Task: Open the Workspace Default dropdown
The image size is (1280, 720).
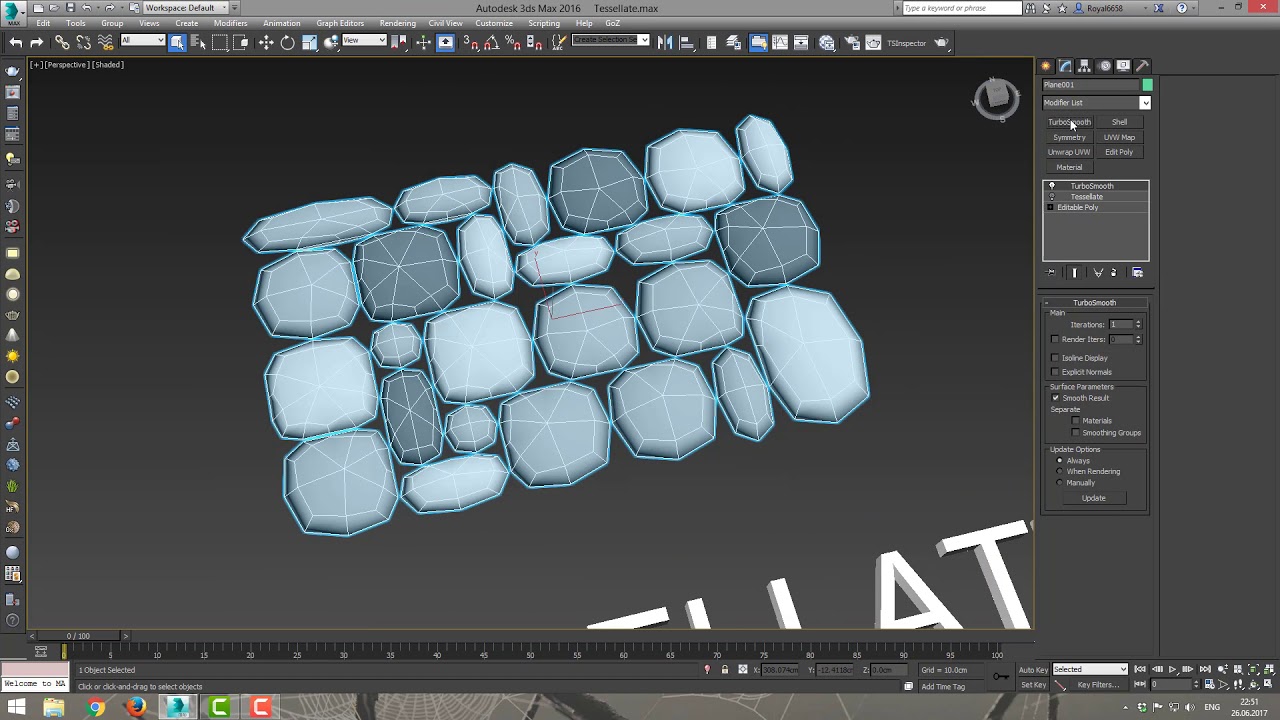Action: (184, 8)
